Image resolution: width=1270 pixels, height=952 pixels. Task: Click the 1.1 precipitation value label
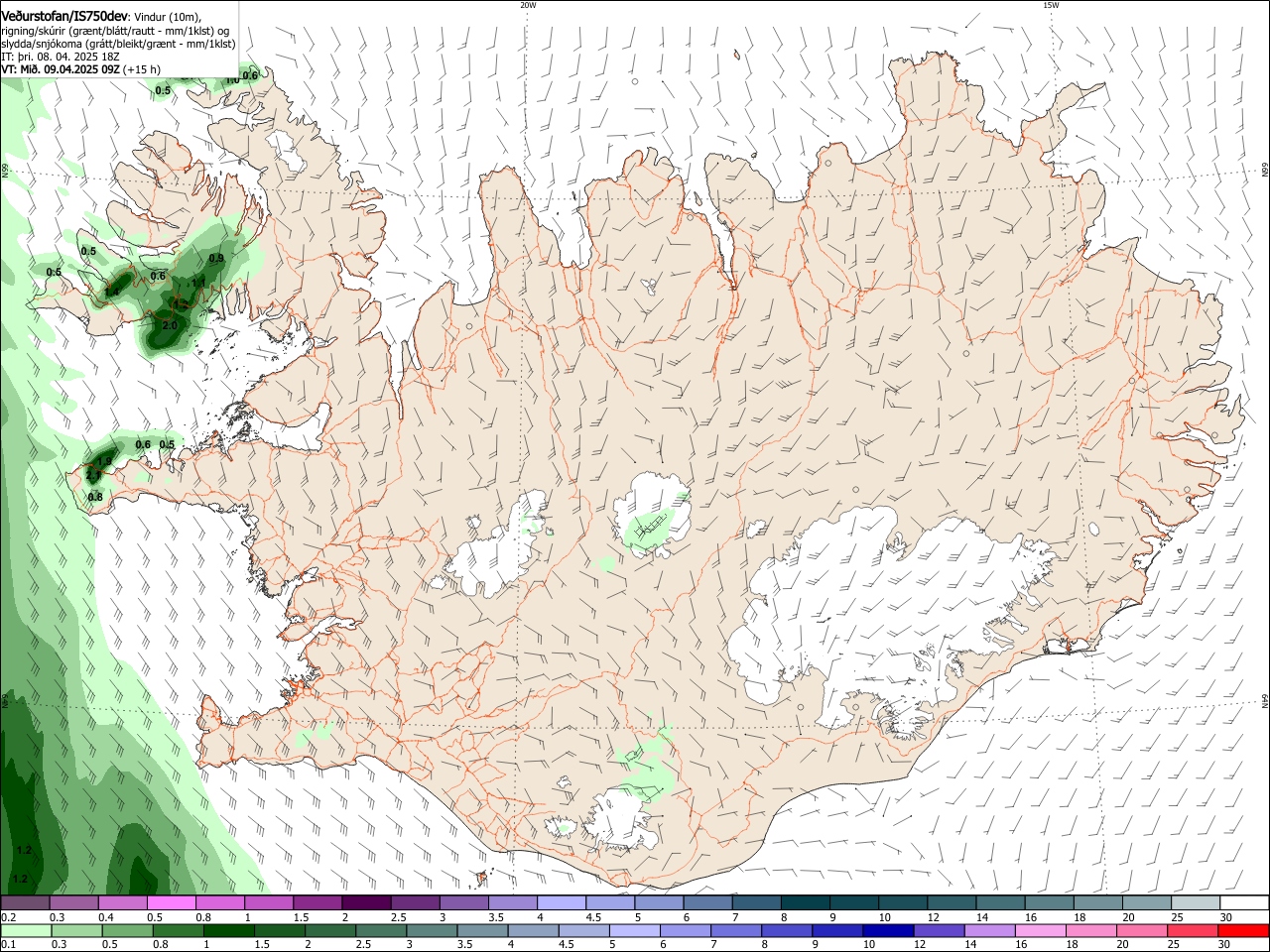[197, 283]
